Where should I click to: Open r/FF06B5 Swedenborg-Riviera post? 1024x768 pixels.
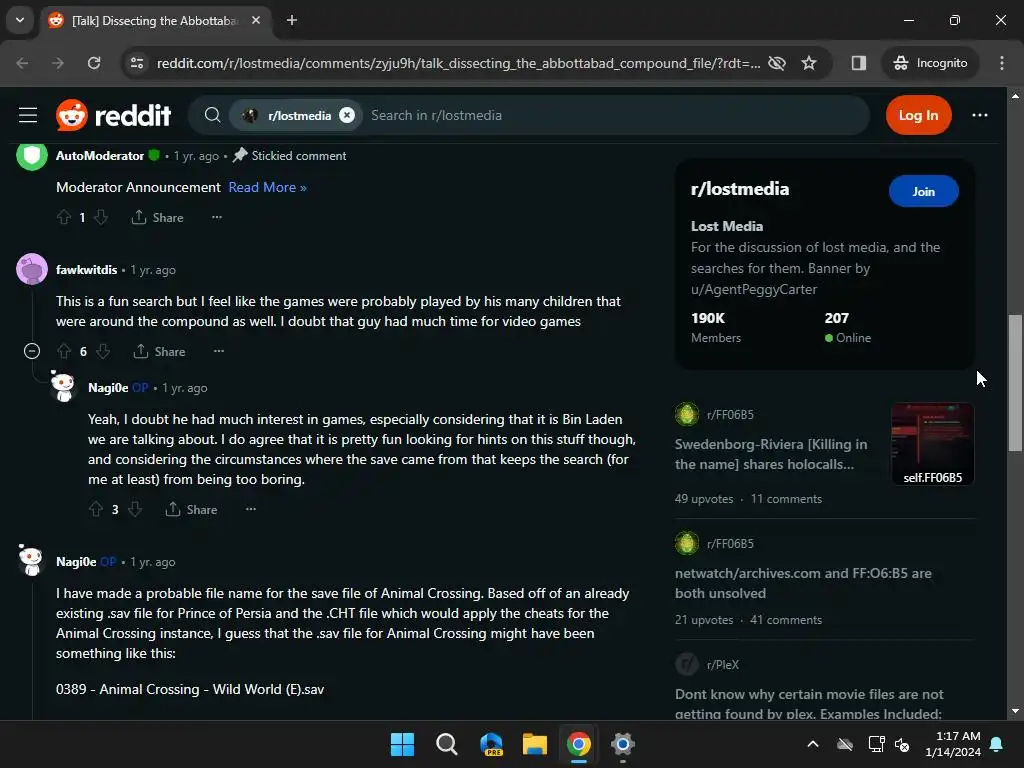[x=771, y=454]
